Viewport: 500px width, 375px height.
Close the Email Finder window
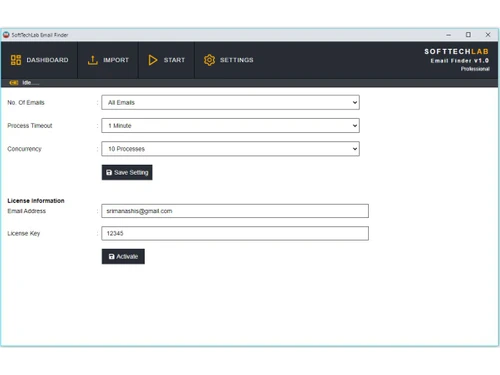[x=488, y=35]
